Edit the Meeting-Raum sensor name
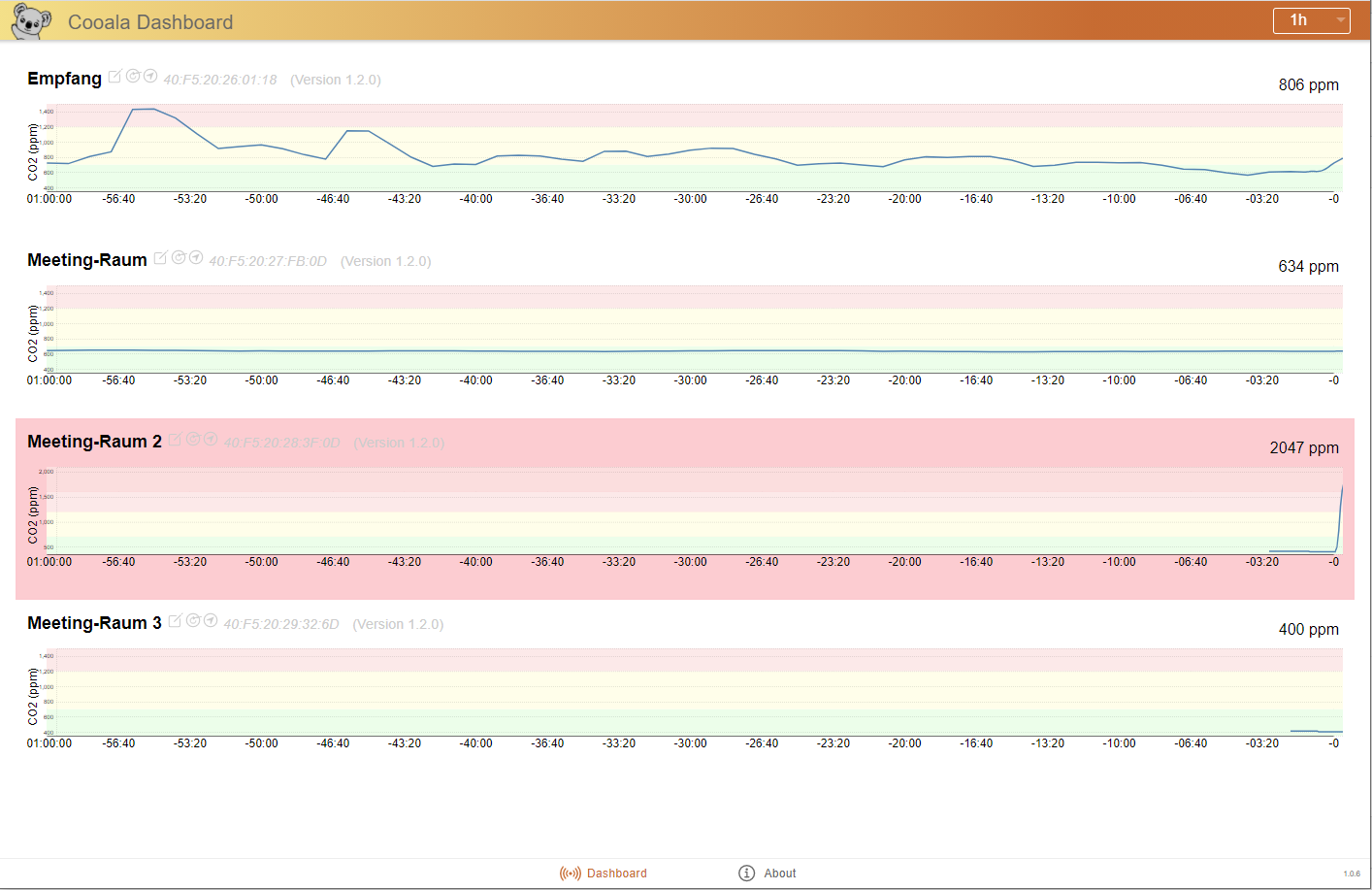This screenshot has width=1372, height=890. point(160,258)
